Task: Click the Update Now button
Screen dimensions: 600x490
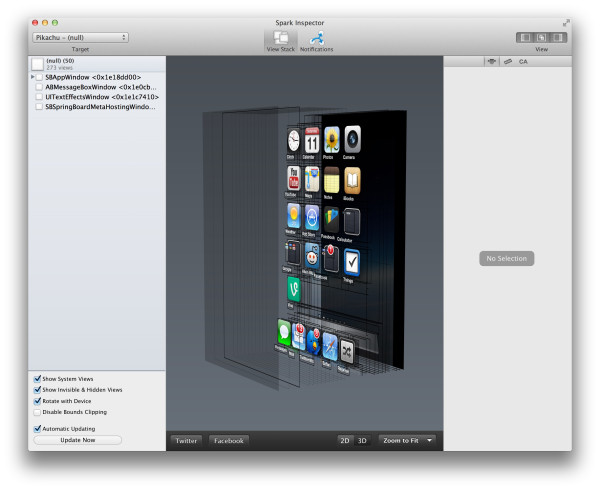Action: coord(77,440)
